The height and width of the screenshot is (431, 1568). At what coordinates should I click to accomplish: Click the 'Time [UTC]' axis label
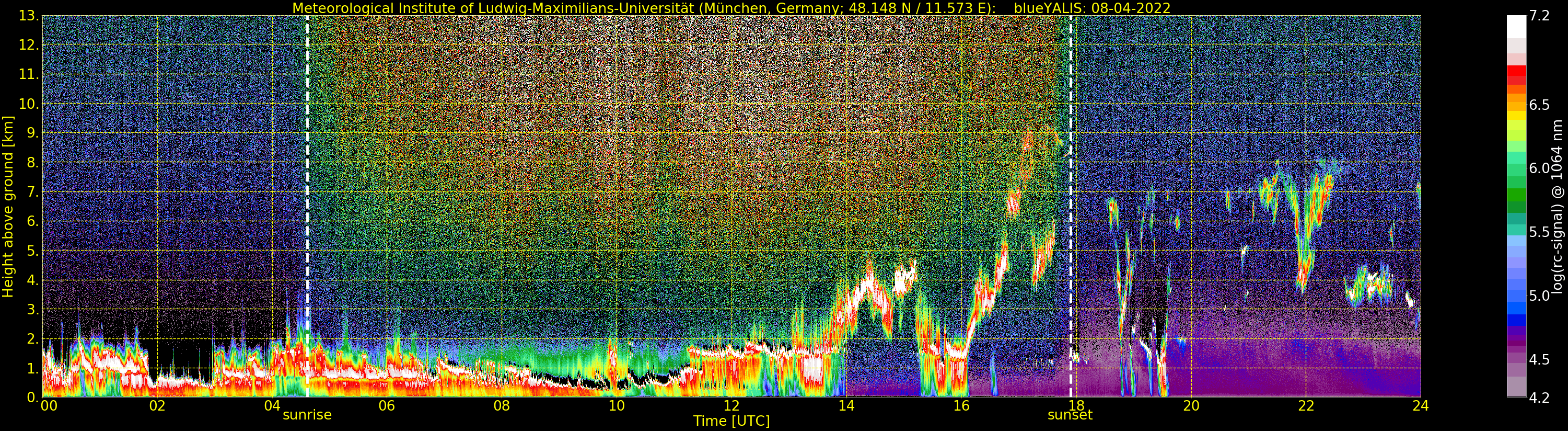click(x=731, y=421)
